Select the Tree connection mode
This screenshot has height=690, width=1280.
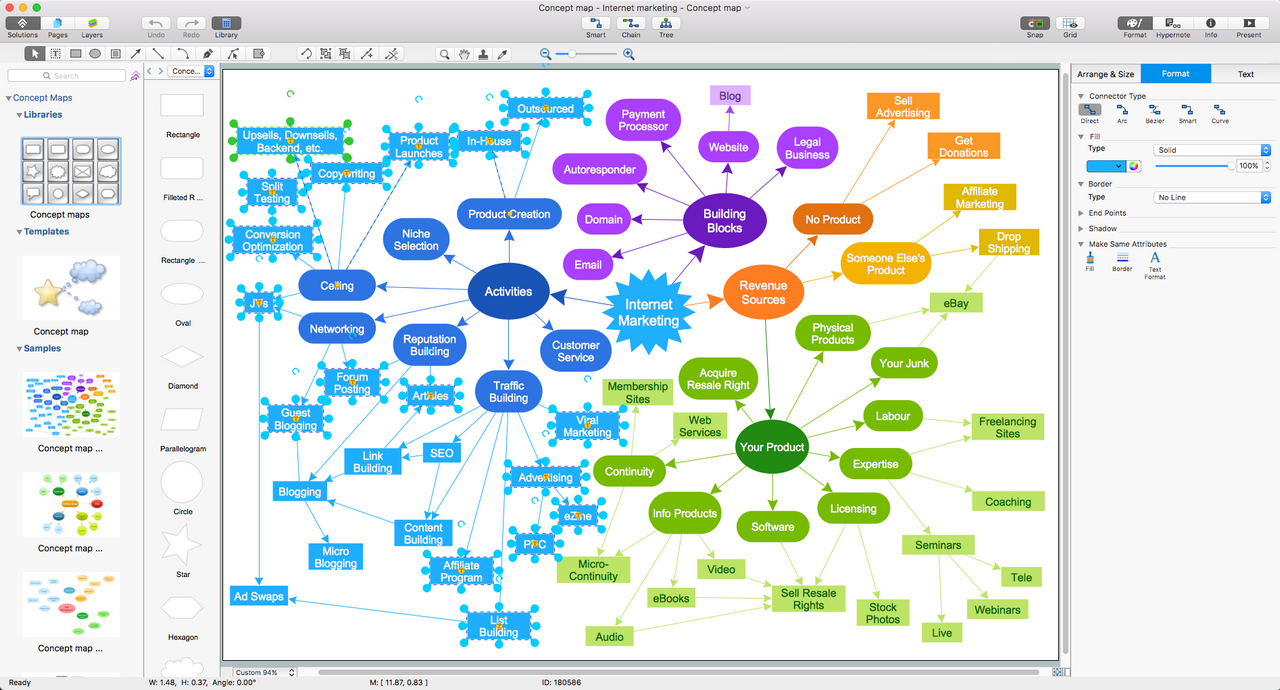tap(666, 25)
